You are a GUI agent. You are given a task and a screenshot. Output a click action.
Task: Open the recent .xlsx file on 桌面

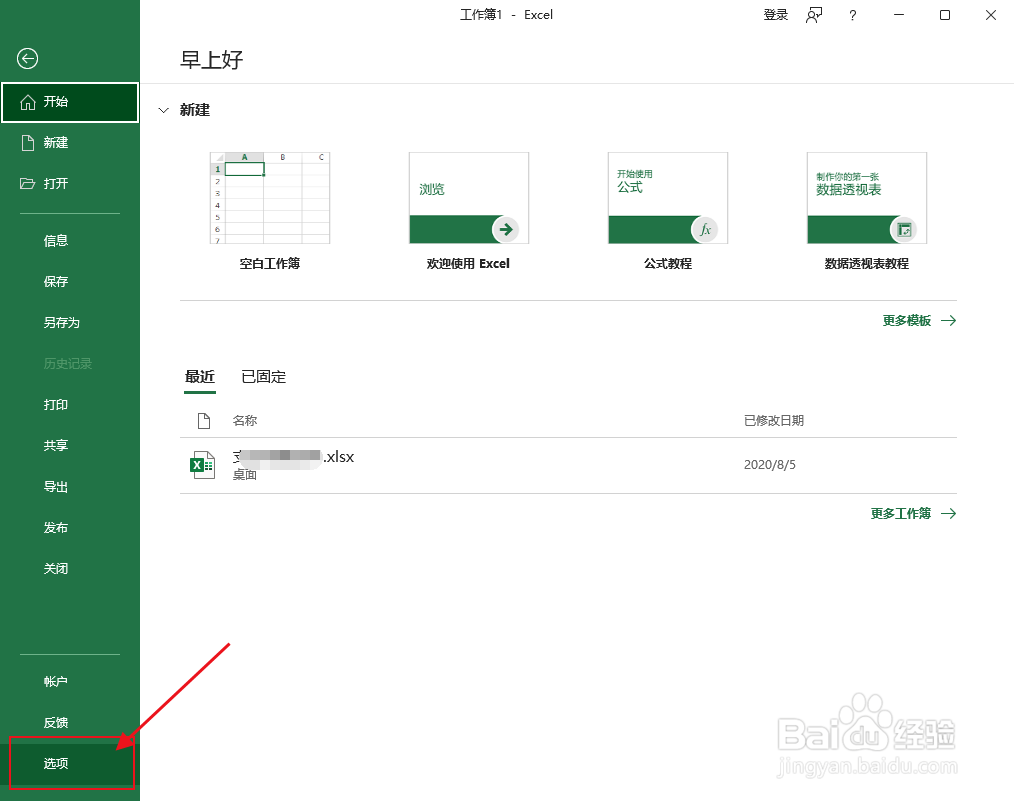coord(568,465)
